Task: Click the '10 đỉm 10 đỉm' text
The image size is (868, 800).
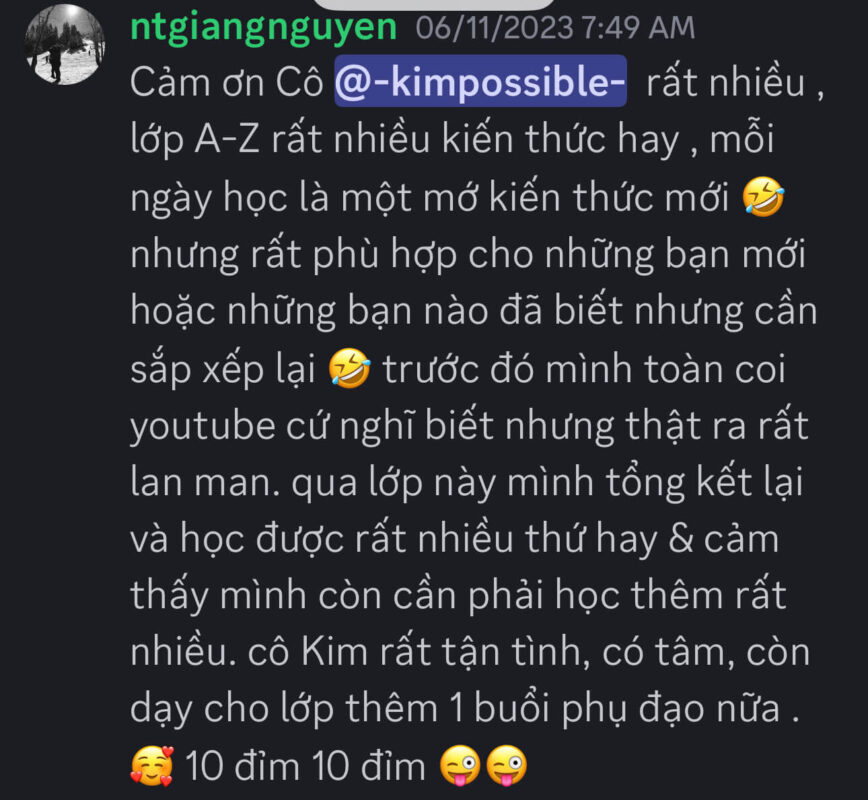Action: pos(306,766)
